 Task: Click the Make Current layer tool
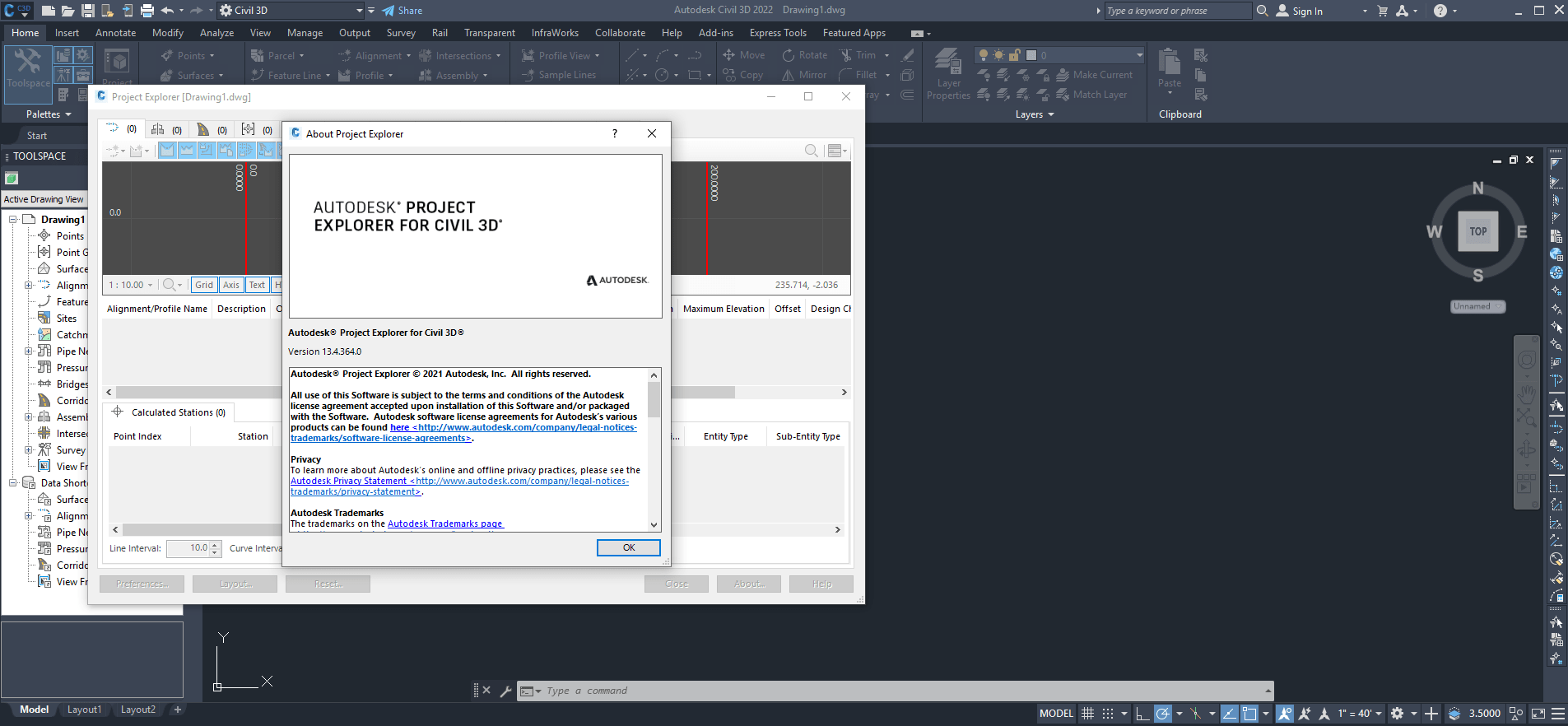click(1094, 75)
